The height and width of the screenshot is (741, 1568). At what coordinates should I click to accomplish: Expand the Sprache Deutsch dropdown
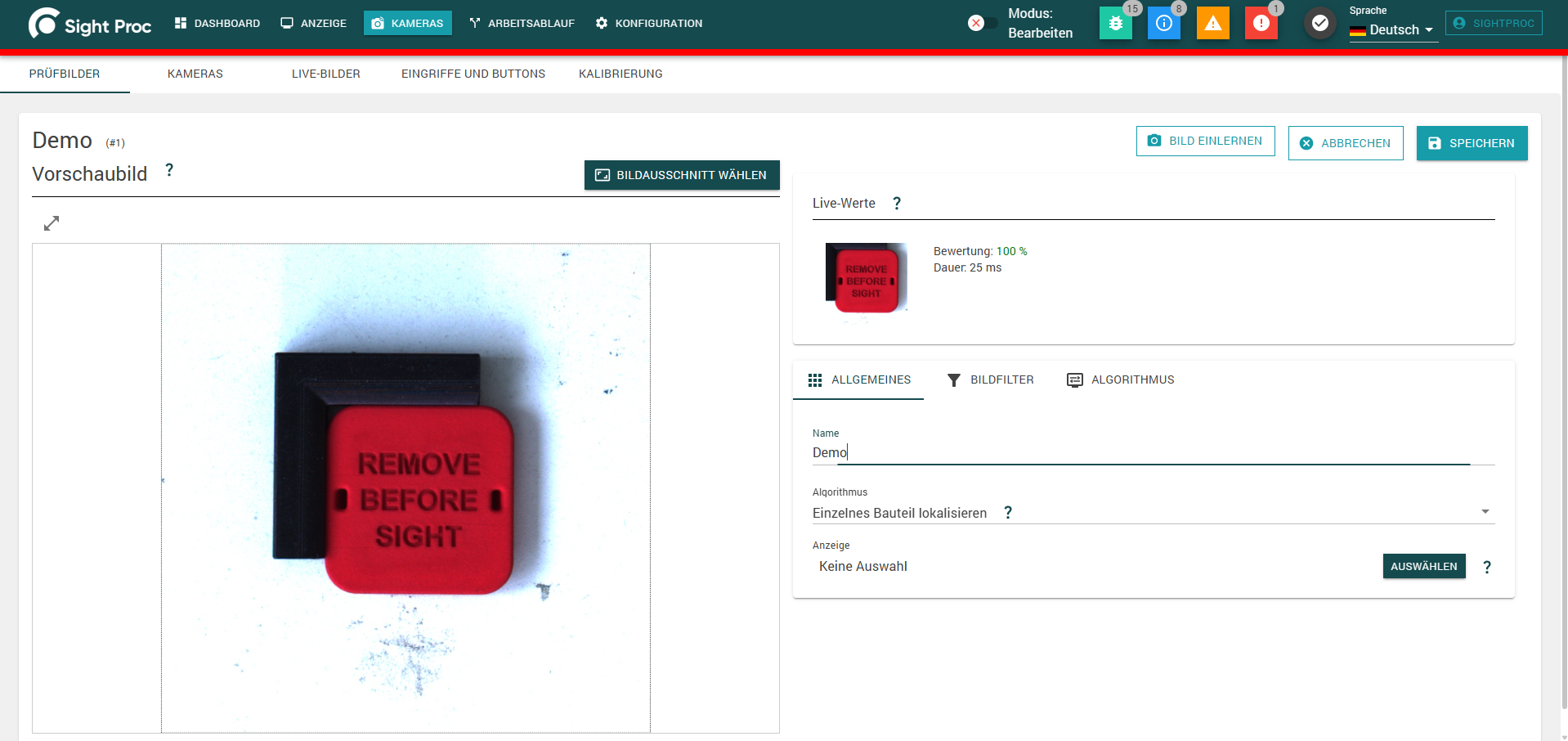1393,29
